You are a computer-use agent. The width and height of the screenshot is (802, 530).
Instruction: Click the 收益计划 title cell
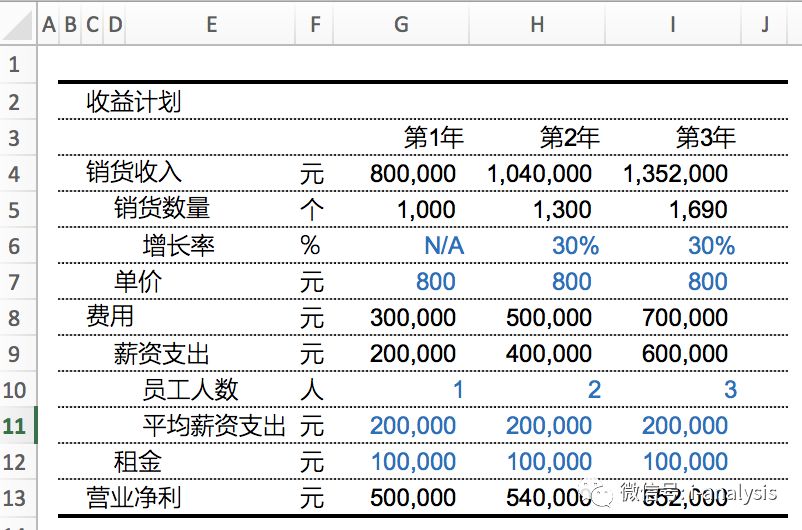pyautogui.click(x=133, y=101)
